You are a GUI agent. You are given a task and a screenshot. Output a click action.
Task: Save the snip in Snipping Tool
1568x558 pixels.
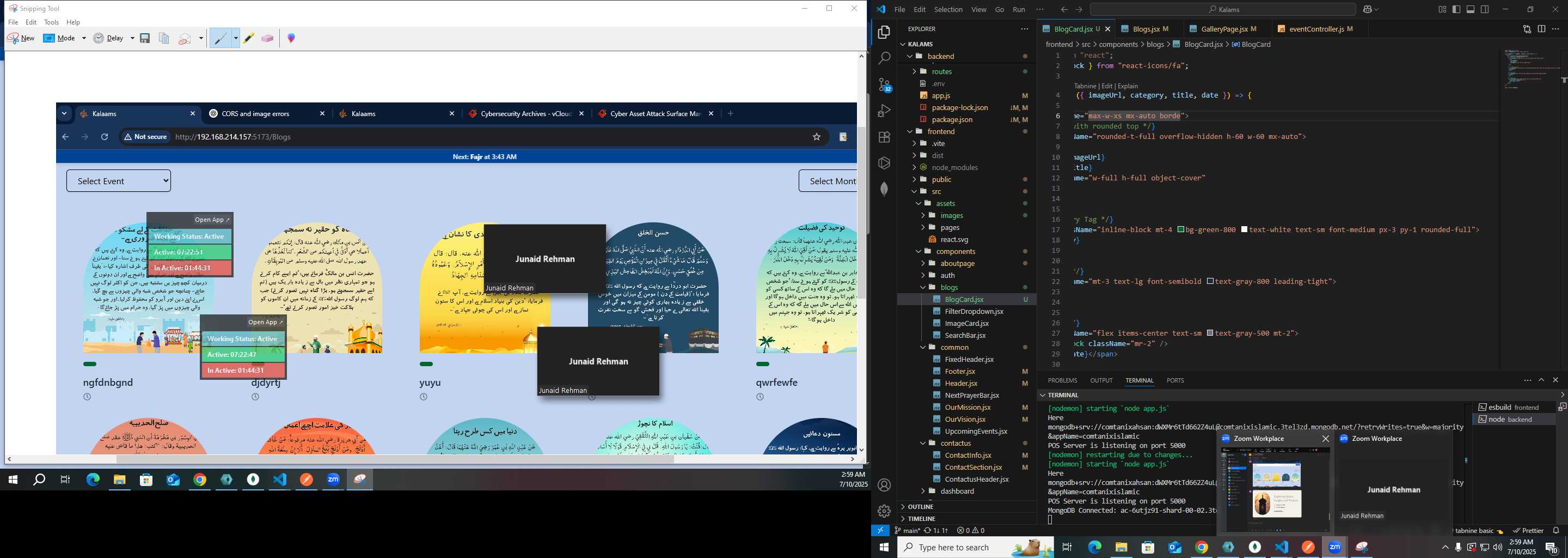click(145, 38)
